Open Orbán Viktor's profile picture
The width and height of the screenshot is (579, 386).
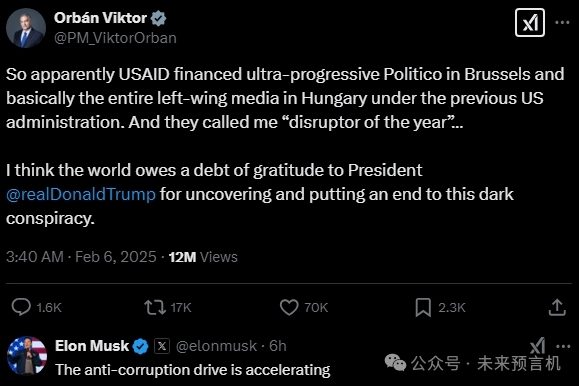26,28
